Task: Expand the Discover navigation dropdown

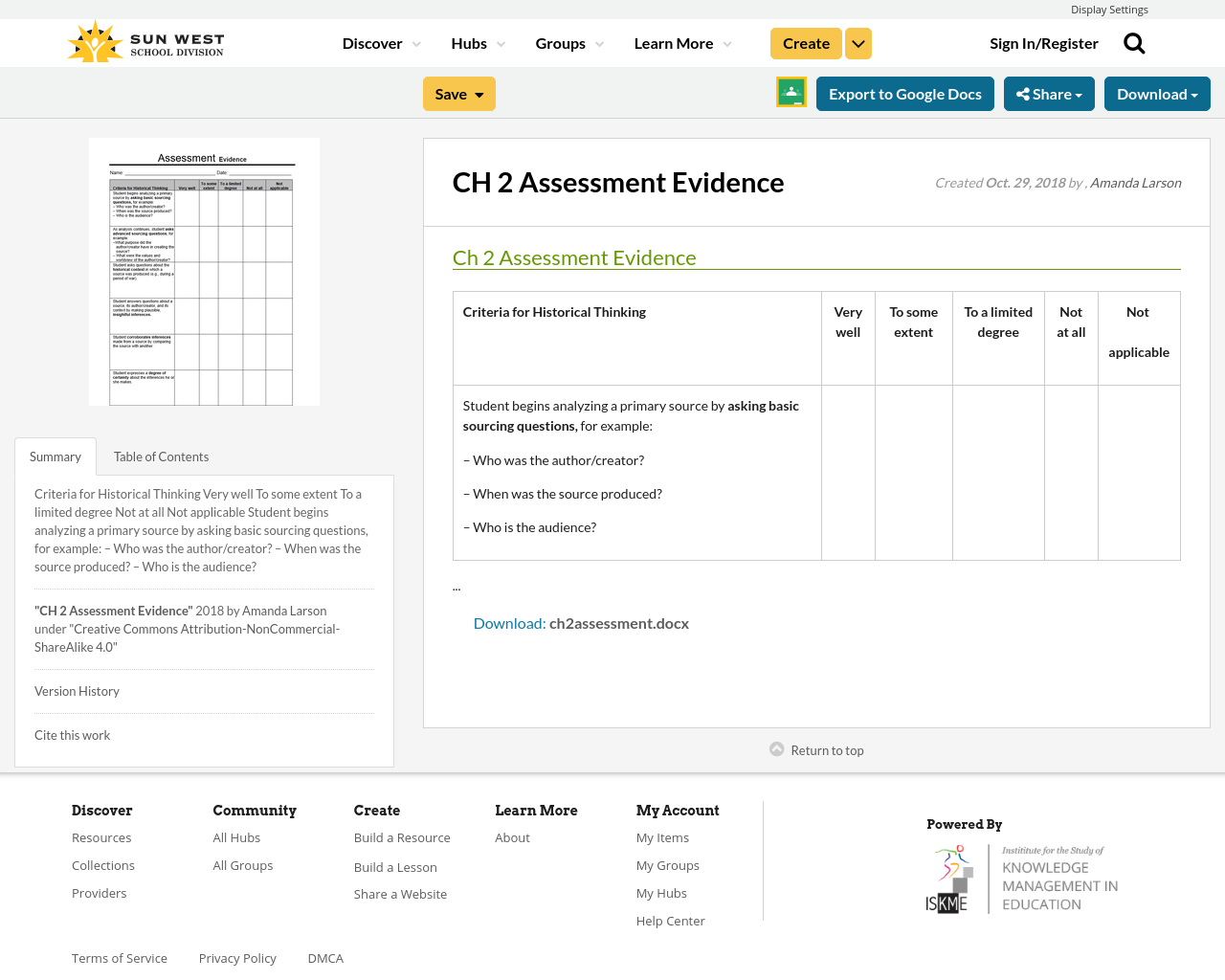Action: point(379,41)
